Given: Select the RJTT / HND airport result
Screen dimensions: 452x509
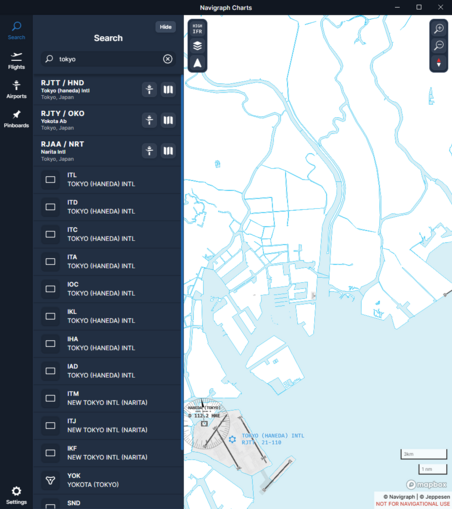Looking at the screenshot, I should pyautogui.click(x=107, y=90).
